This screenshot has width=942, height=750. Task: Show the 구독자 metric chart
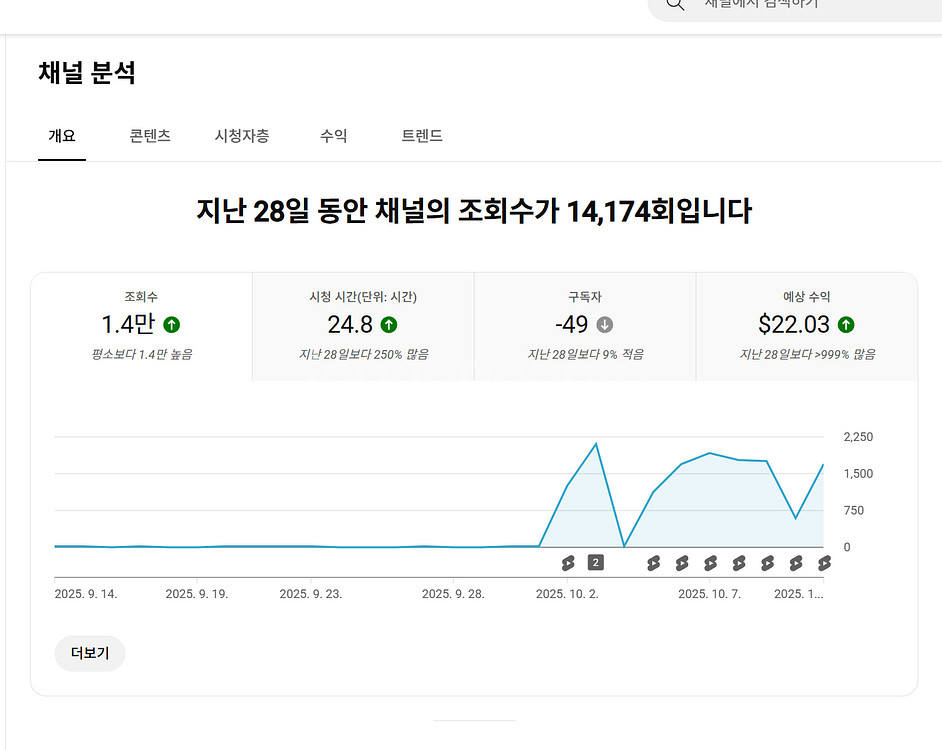pos(585,326)
